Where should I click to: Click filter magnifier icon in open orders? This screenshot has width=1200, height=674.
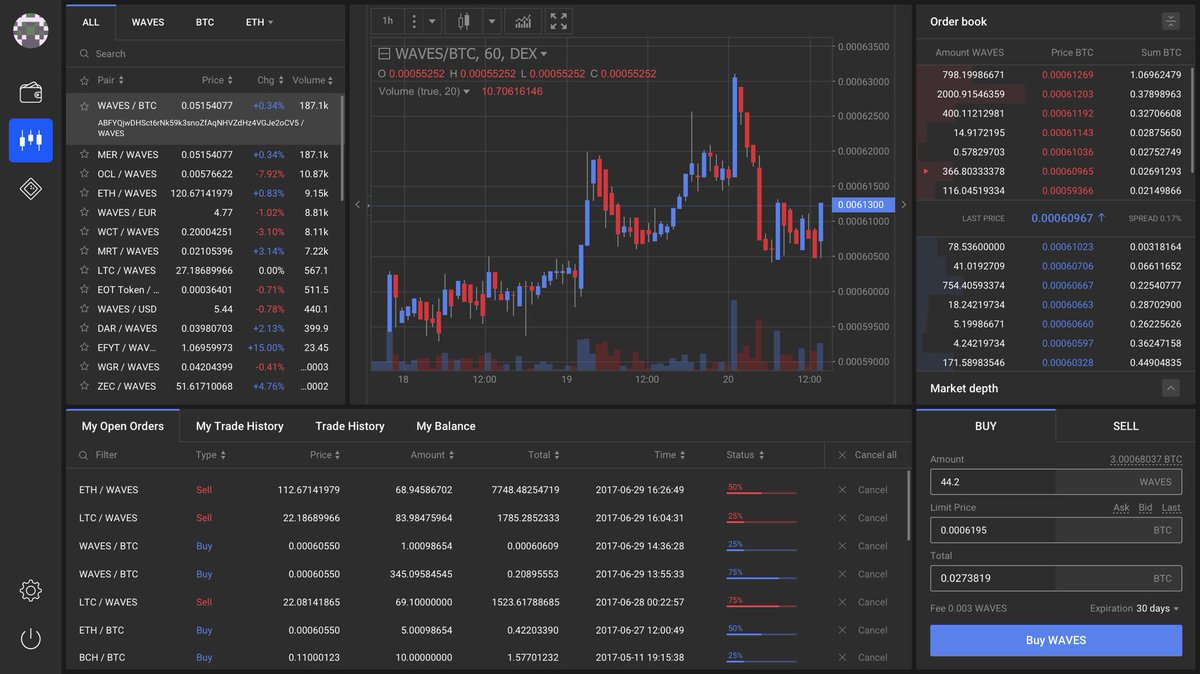coord(85,455)
